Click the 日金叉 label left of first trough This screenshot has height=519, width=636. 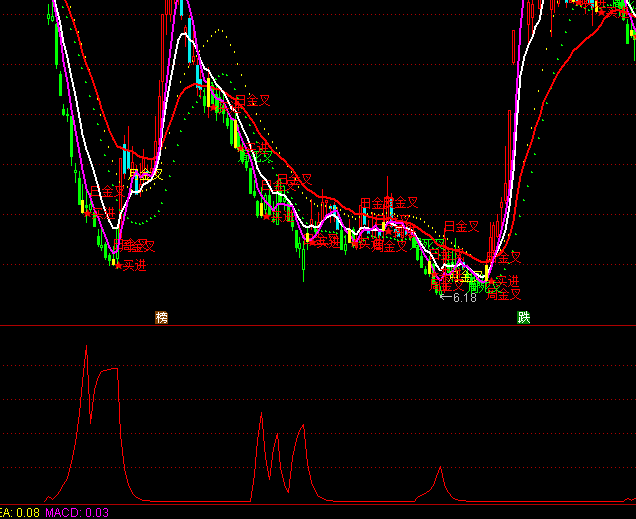click(x=108, y=190)
